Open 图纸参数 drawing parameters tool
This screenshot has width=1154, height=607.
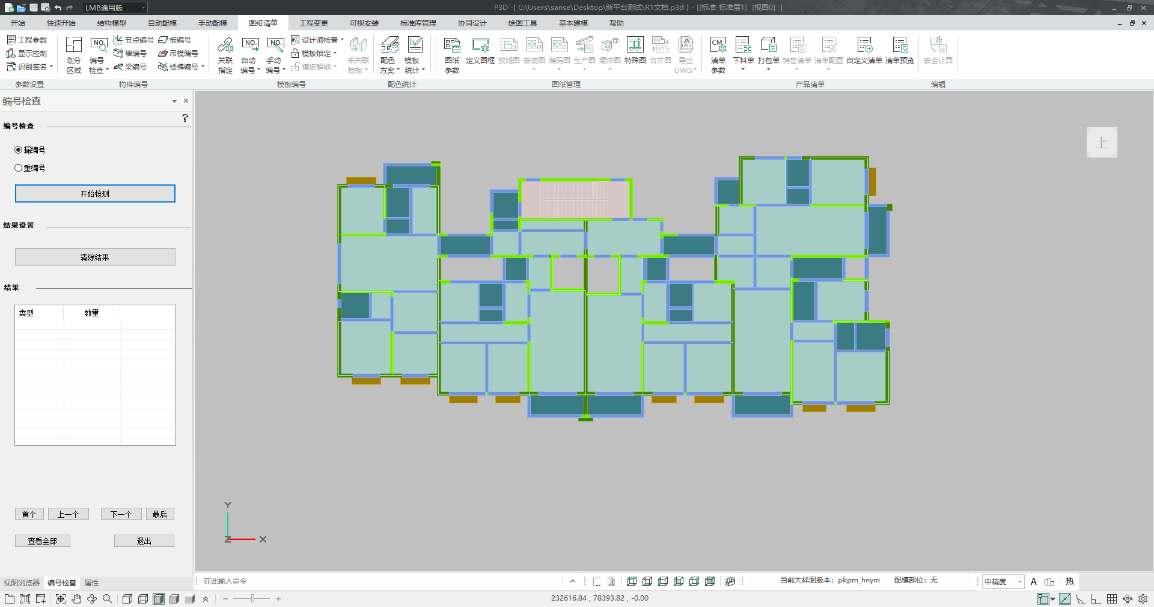pos(452,54)
